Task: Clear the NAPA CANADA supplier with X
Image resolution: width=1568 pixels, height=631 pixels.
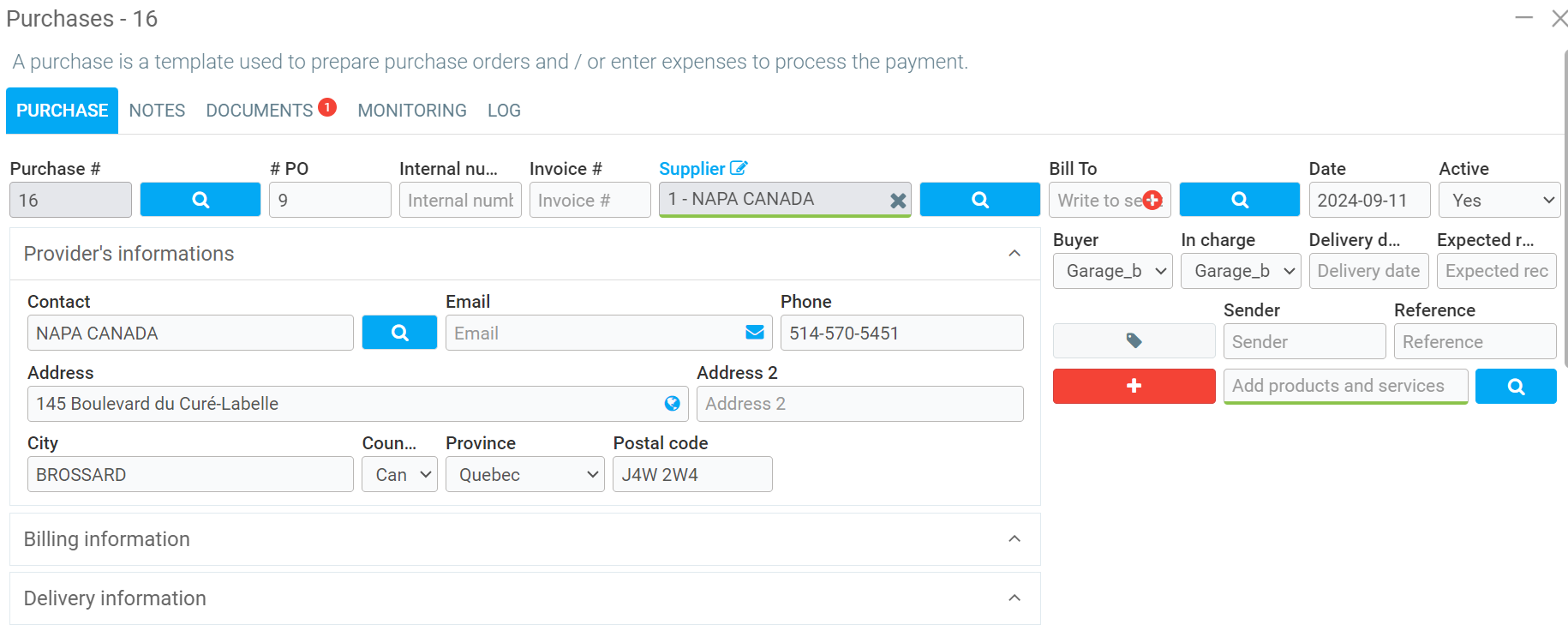Action: [x=897, y=201]
